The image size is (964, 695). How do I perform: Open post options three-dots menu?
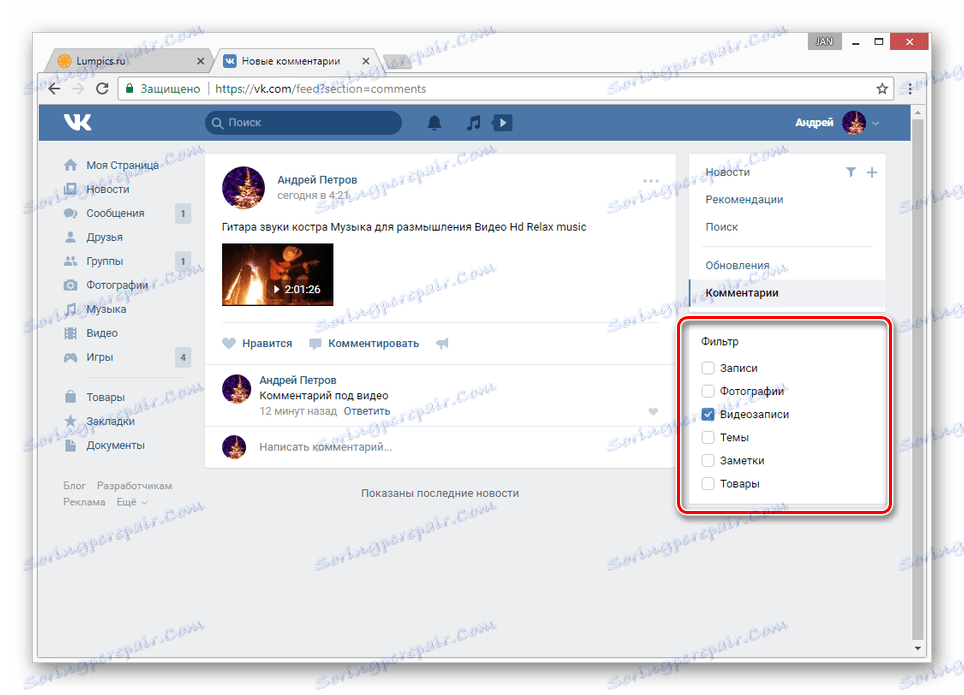(x=650, y=181)
